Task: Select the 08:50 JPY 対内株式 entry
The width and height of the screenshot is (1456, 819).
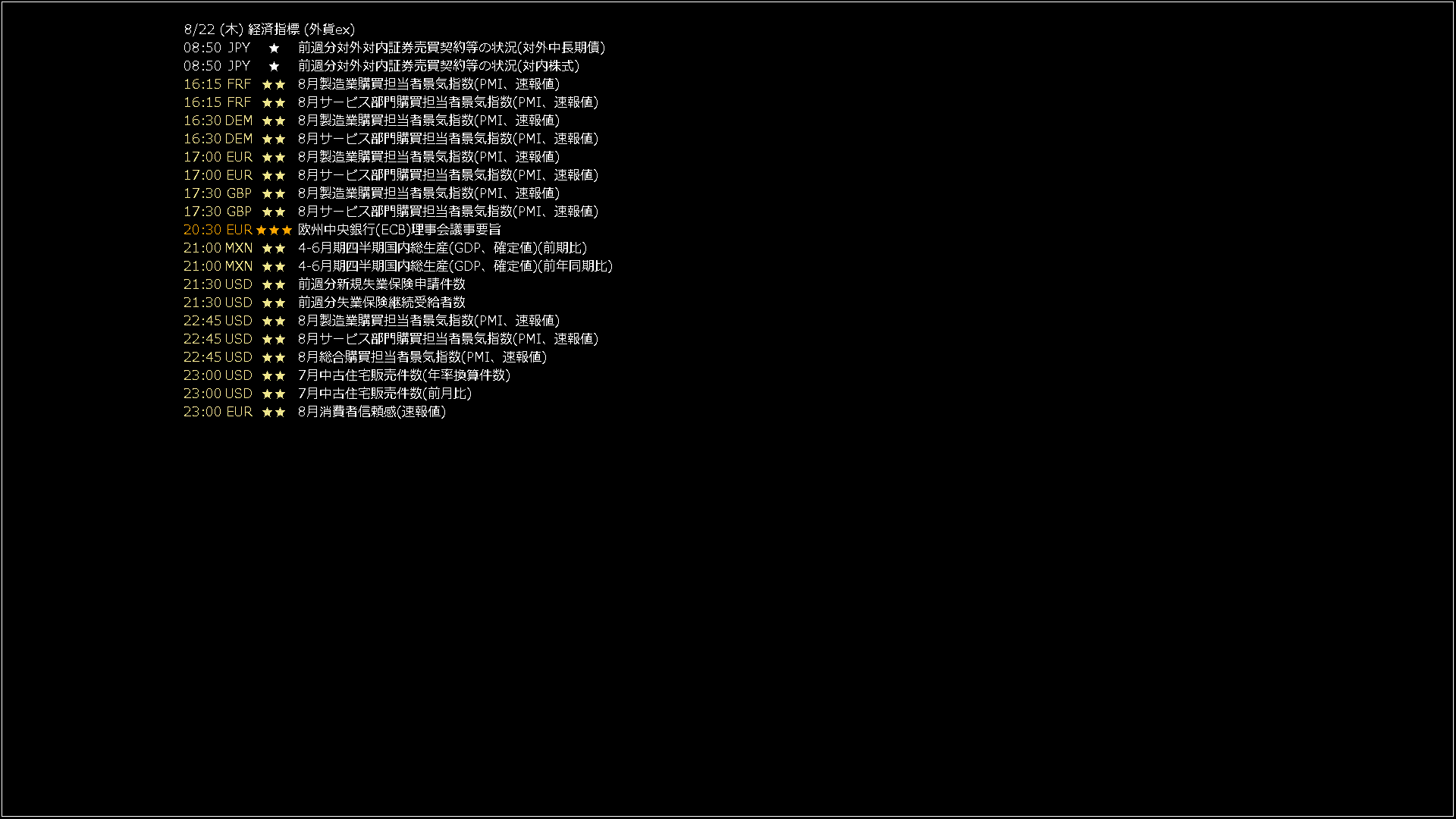Action: click(x=438, y=66)
